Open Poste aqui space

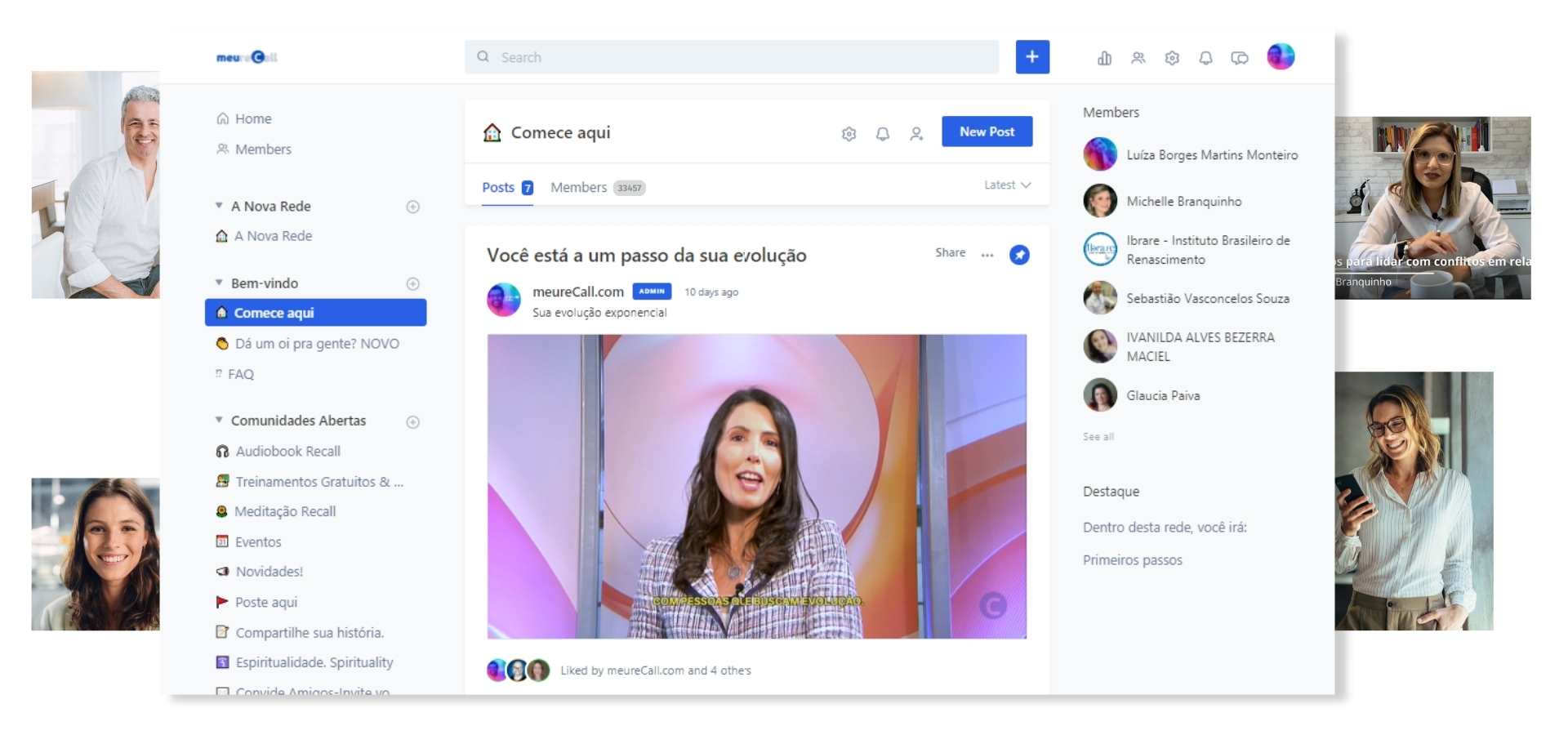pos(256,602)
